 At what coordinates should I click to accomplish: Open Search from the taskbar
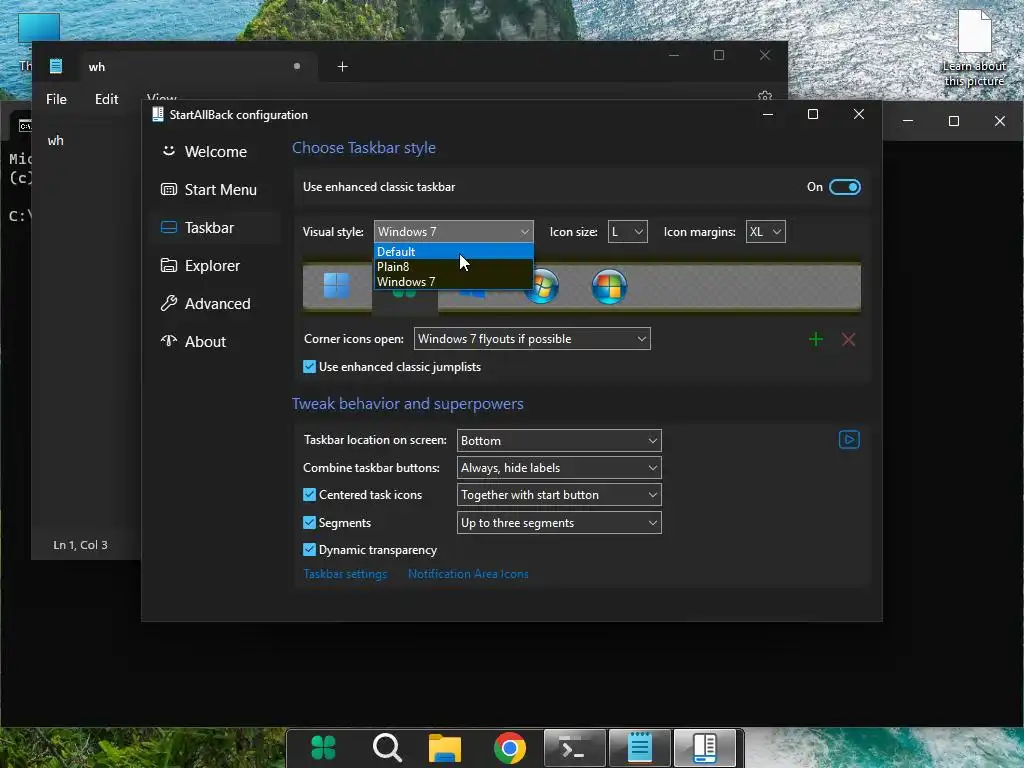(387, 748)
